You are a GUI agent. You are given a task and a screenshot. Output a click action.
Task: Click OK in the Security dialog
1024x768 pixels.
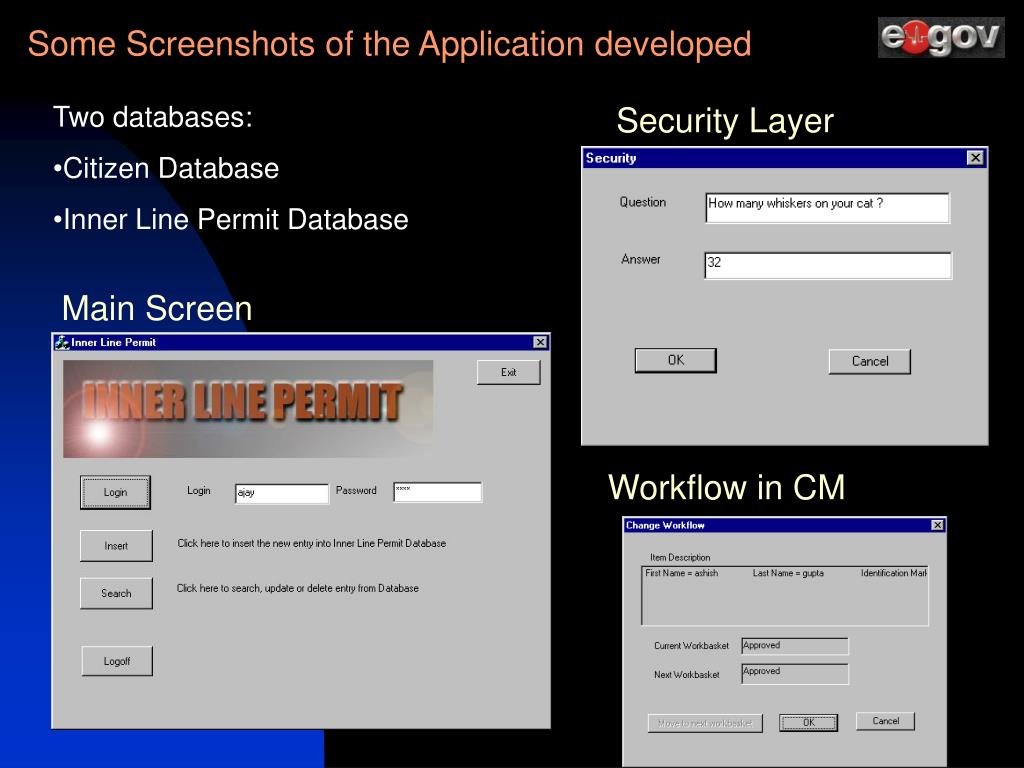point(676,360)
